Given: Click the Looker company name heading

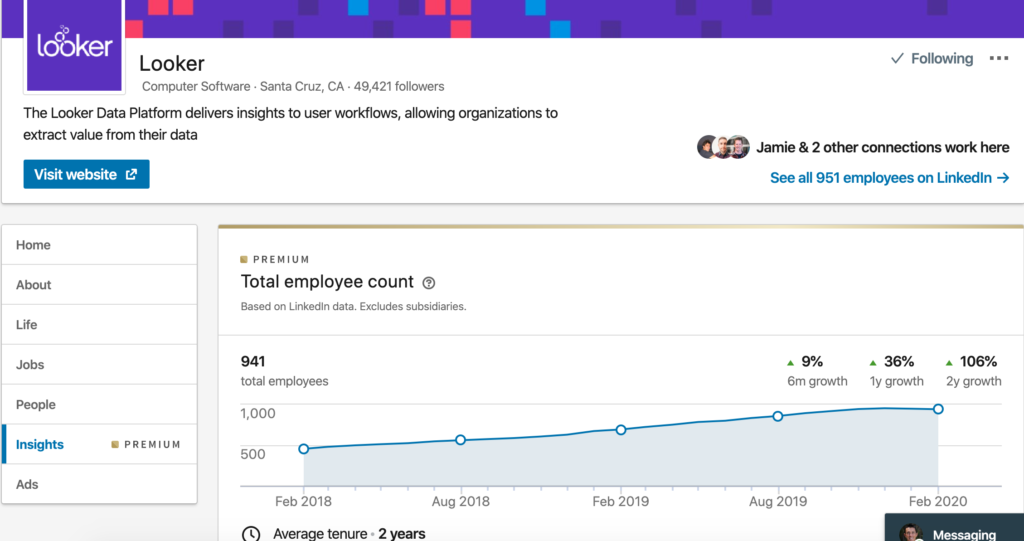Looking at the screenshot, I should (172, 63).
